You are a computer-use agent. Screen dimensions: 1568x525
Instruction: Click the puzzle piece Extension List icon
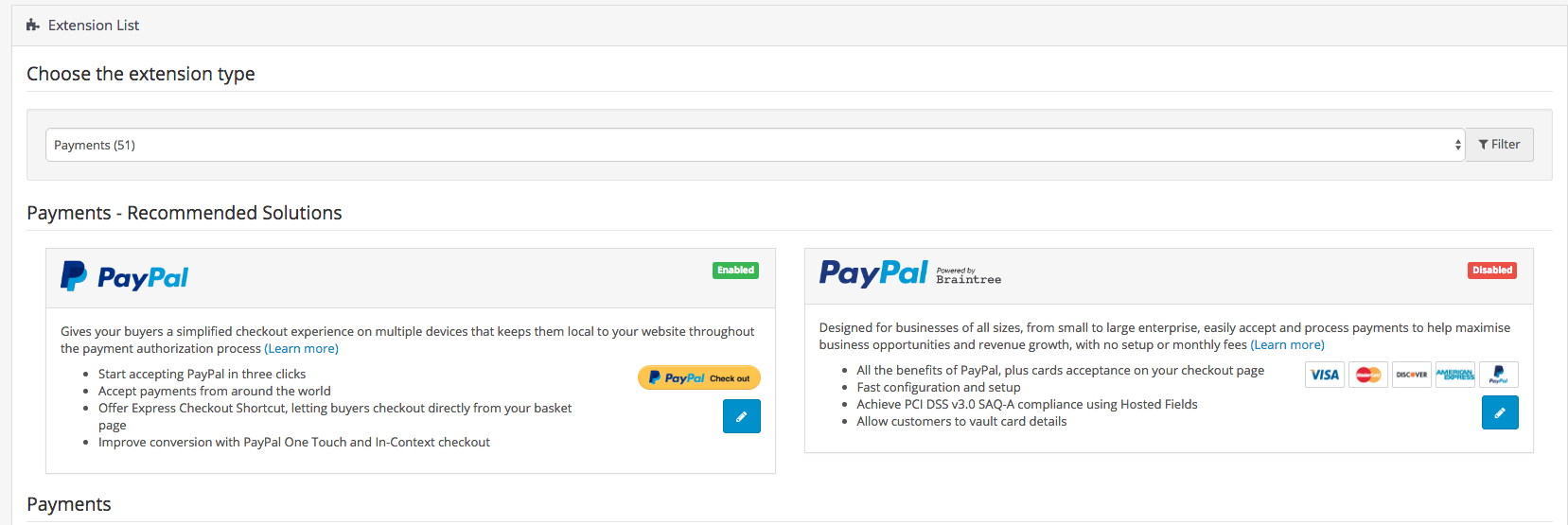pyautogui.click(x=33, y=26)
